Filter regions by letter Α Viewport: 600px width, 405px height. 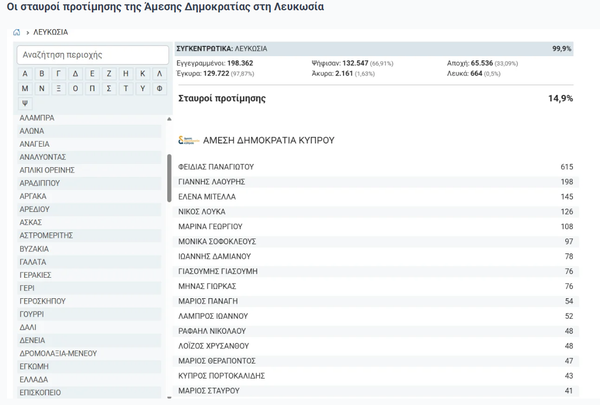pyautogui.click(x=25, y=73)
